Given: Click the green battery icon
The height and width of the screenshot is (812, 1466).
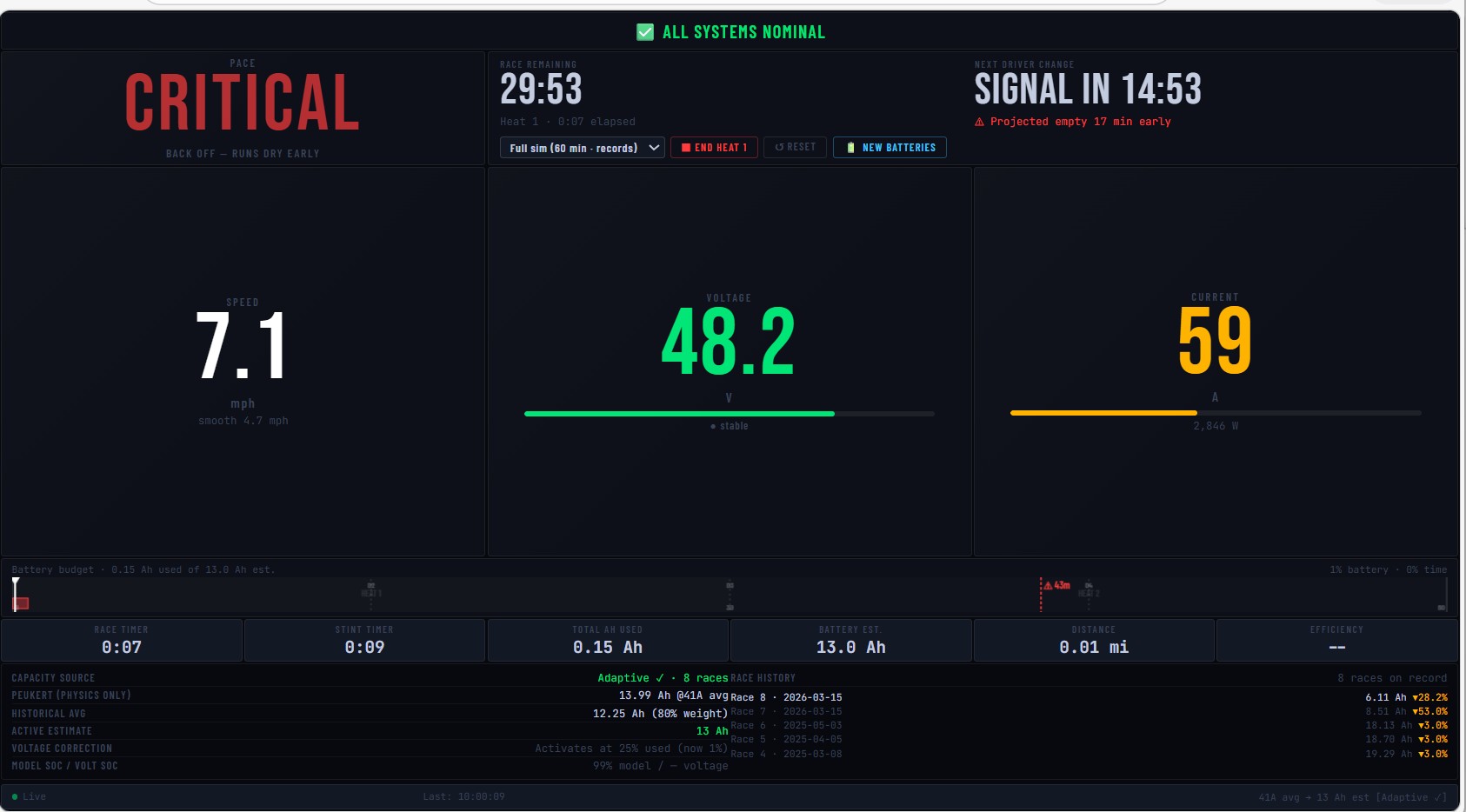Looking at the screenshot, I should tap(850, 148).
